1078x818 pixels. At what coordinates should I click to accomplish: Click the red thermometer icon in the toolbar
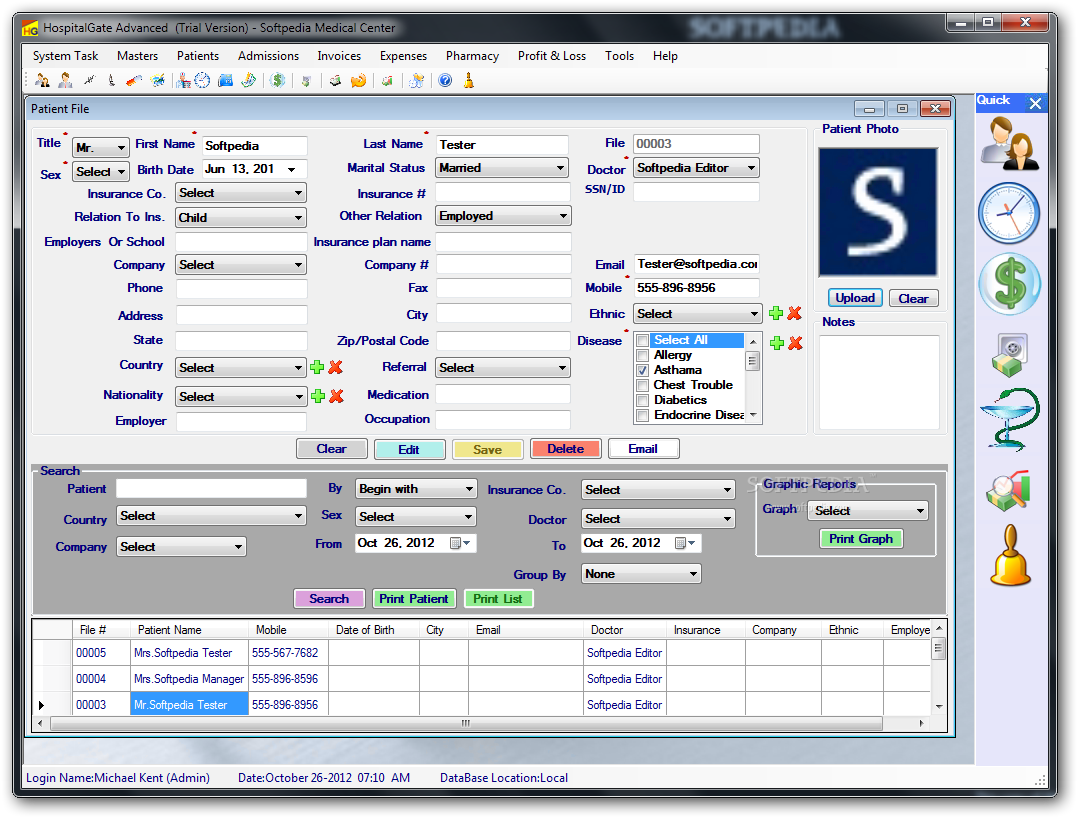coord(133,80)
